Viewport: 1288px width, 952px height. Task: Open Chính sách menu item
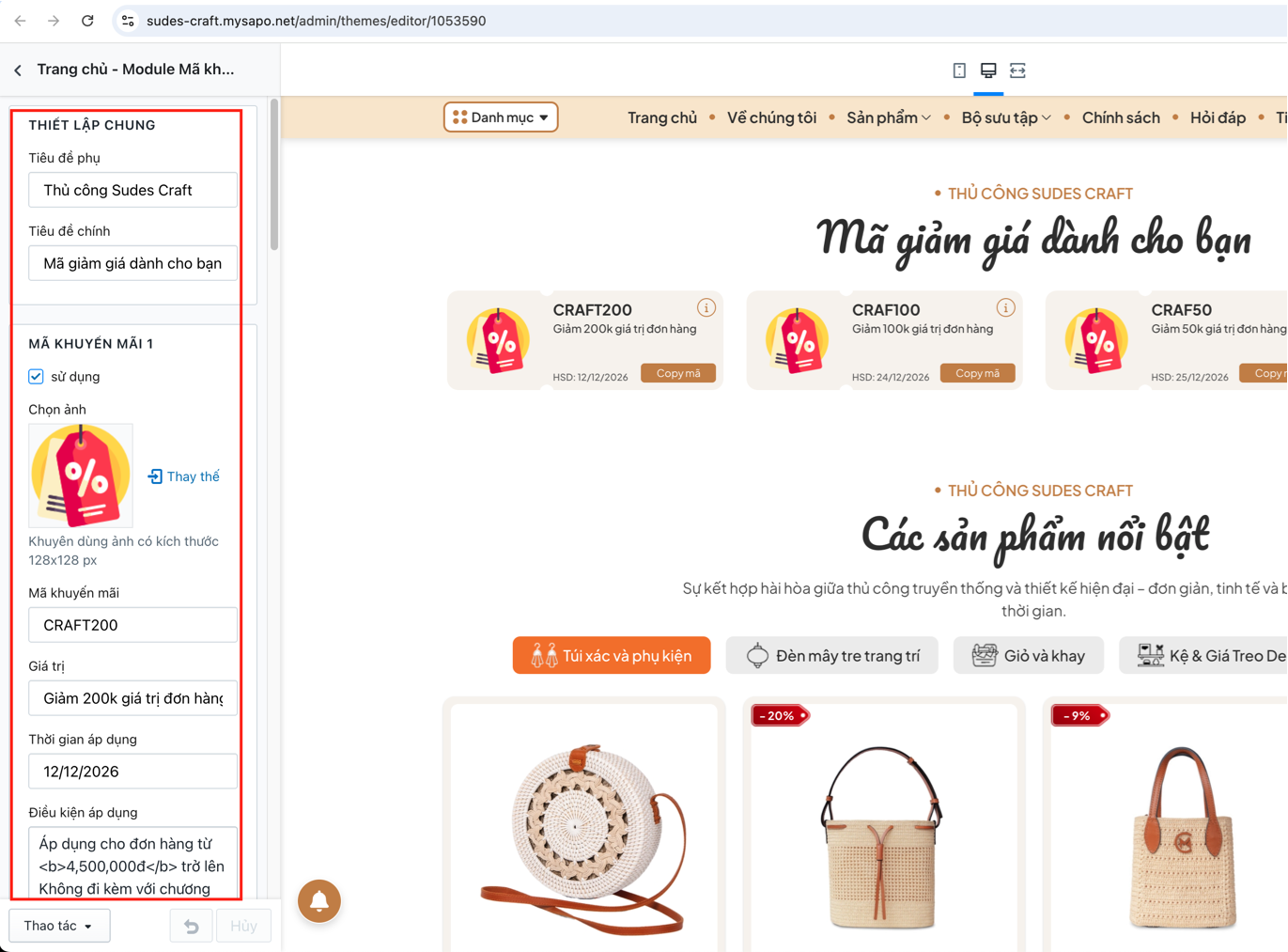coord(1121,117)
